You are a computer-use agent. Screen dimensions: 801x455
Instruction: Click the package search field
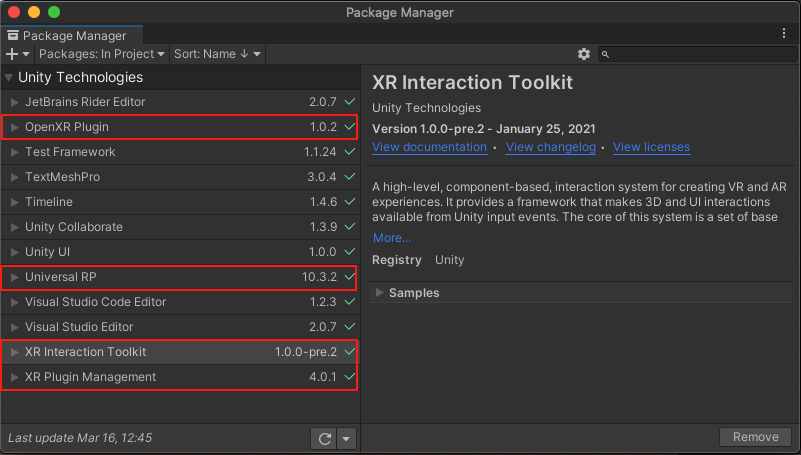(696, 54)
